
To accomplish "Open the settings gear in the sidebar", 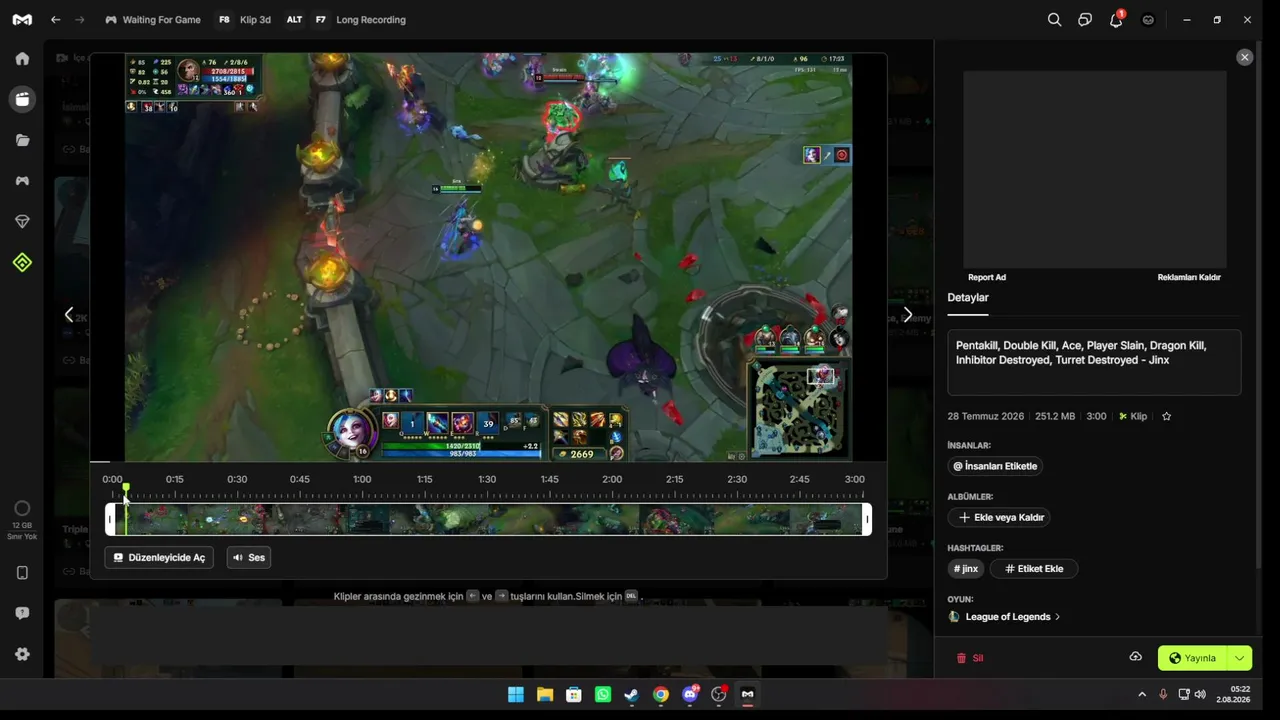I will pyautogui.click(x=22, y=654).
